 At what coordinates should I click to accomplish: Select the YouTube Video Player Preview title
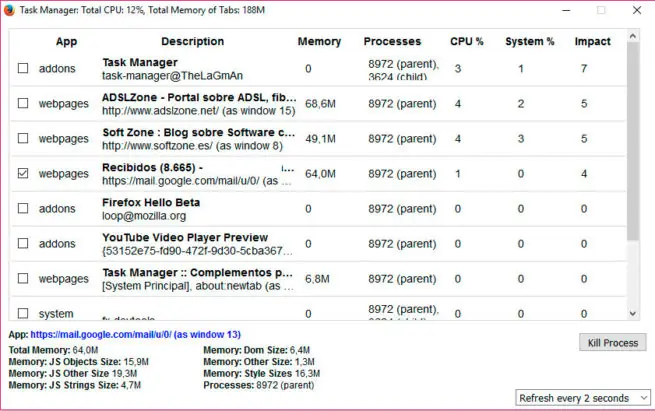point(185,237)
